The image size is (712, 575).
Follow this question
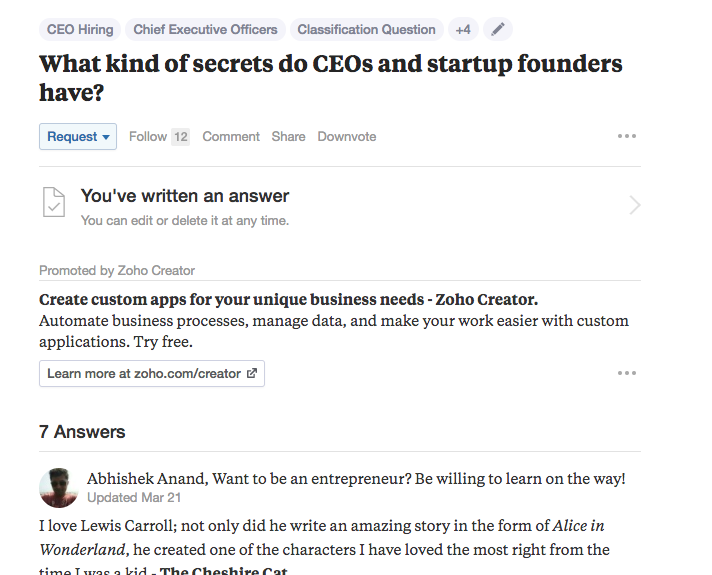pyautogui.click(x=148, y=137)
